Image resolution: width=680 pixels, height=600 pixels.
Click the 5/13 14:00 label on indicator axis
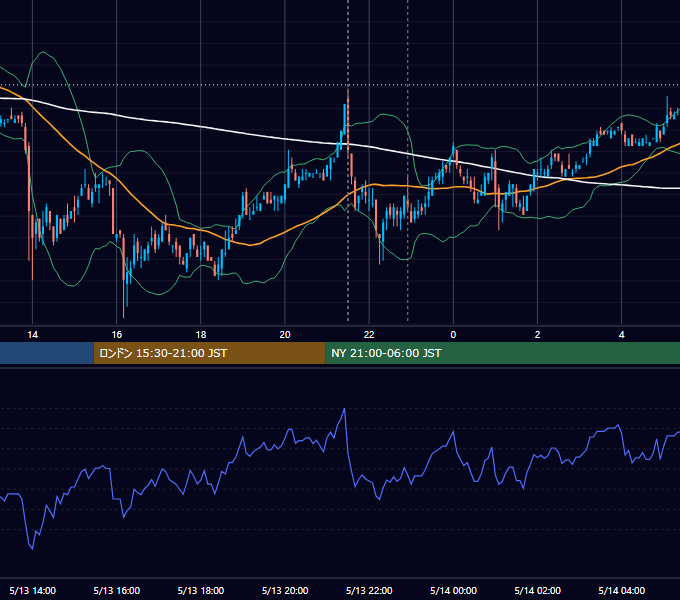pyautogui.click(x=33, y=590)
